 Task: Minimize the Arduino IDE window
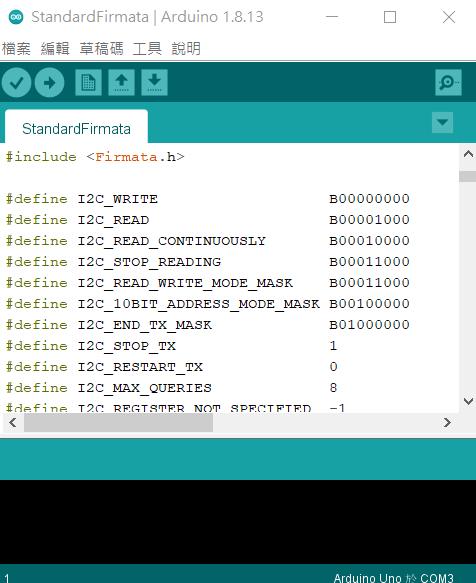pyautogui.click(x=332, y=17)
